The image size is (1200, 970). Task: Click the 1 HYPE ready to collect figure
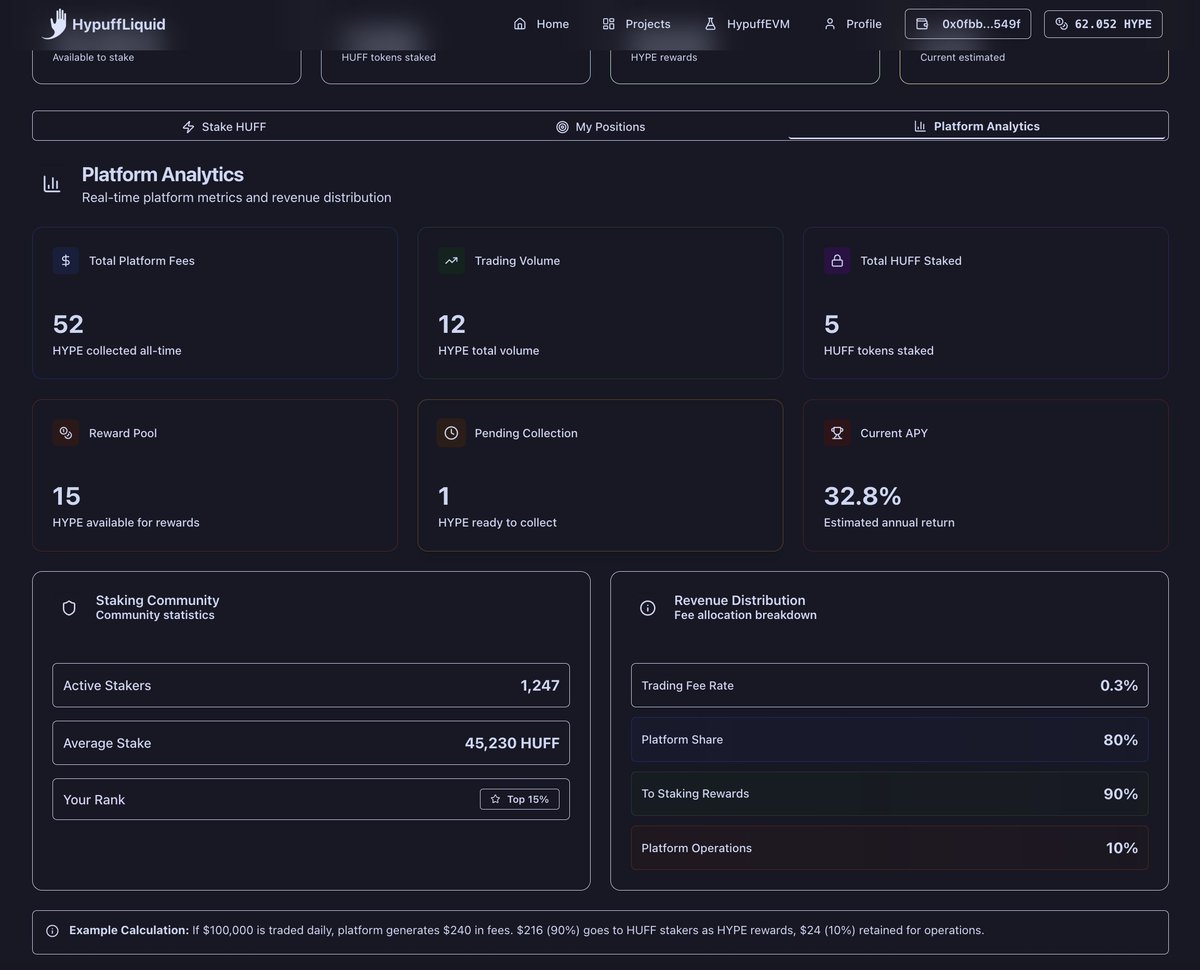coord(444,496)
